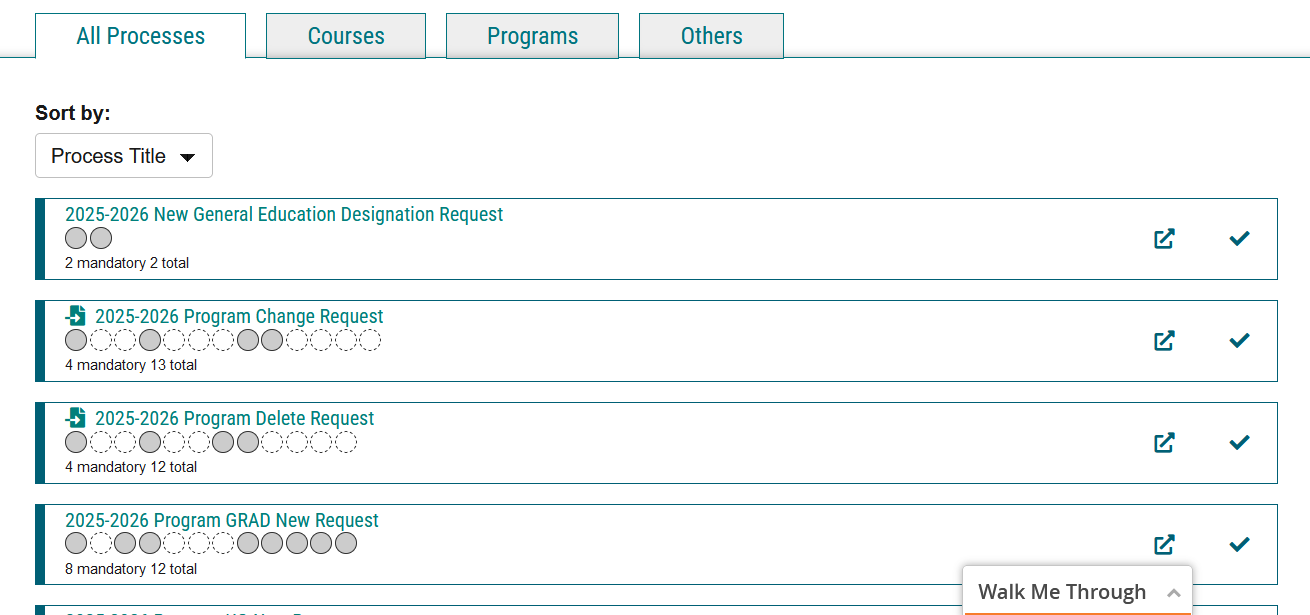Click checkmark icon for Program Change Request
Screen dimensions: 1310x615
pyautogui.click(x=1239, y=340)
